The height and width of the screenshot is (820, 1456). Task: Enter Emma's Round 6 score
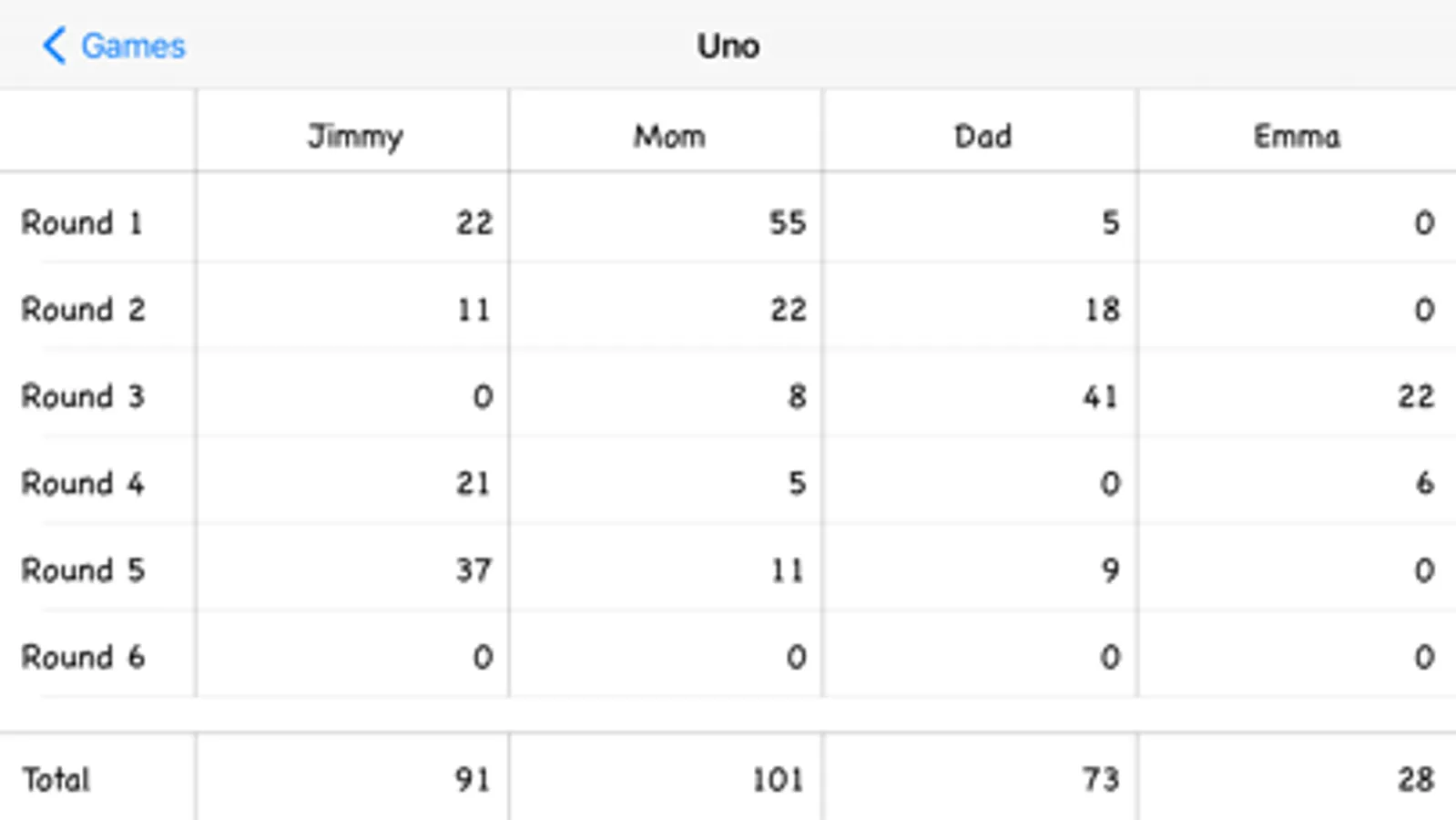pos(1424,657)
